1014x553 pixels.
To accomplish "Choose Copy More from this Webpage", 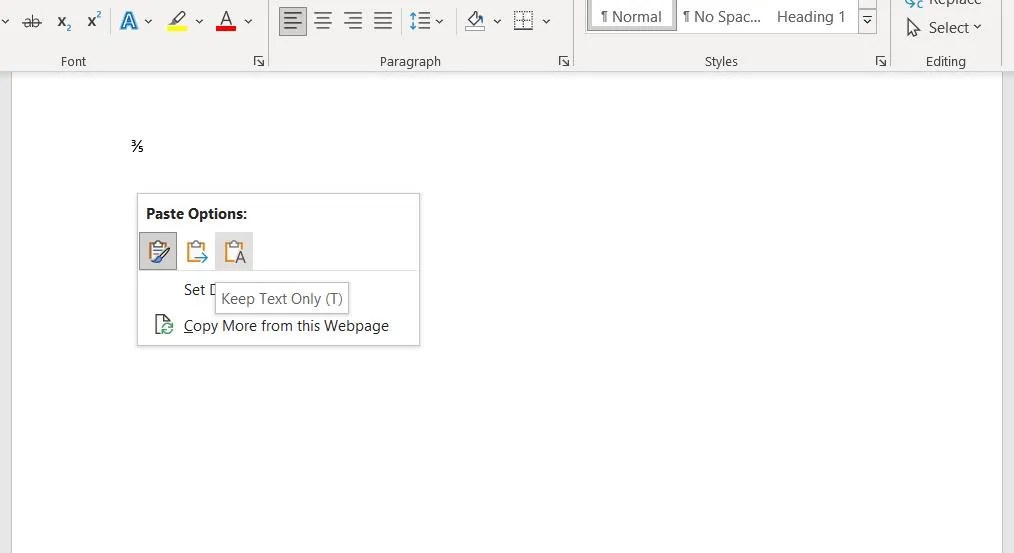I will [278, 325].
